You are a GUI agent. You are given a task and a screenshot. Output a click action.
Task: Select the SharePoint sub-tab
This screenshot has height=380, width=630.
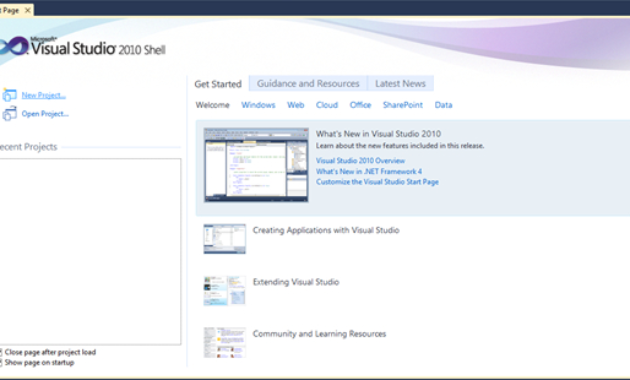[403, 105]
